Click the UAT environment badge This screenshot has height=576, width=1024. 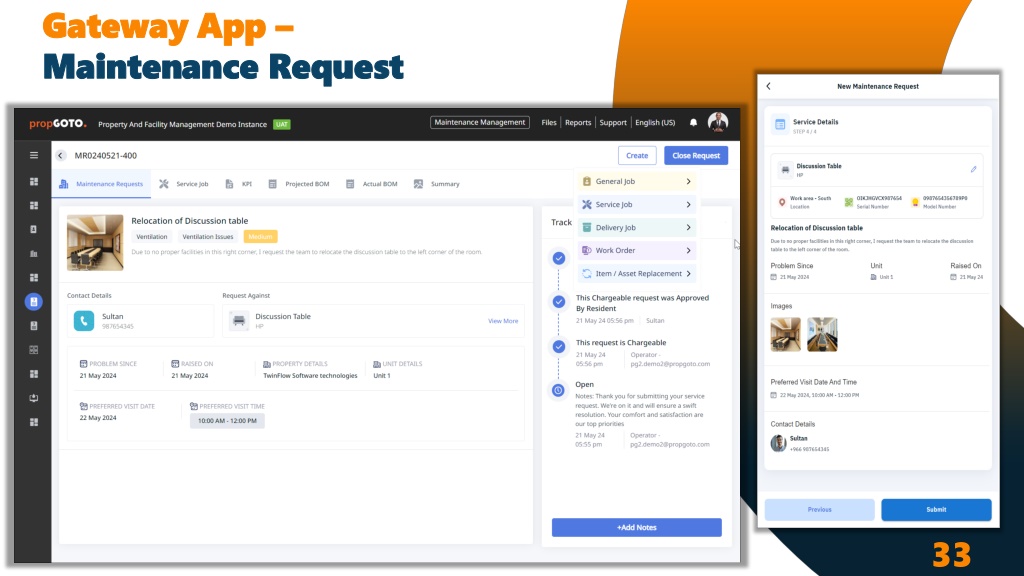pyautogui.click(x=281, y=124)
